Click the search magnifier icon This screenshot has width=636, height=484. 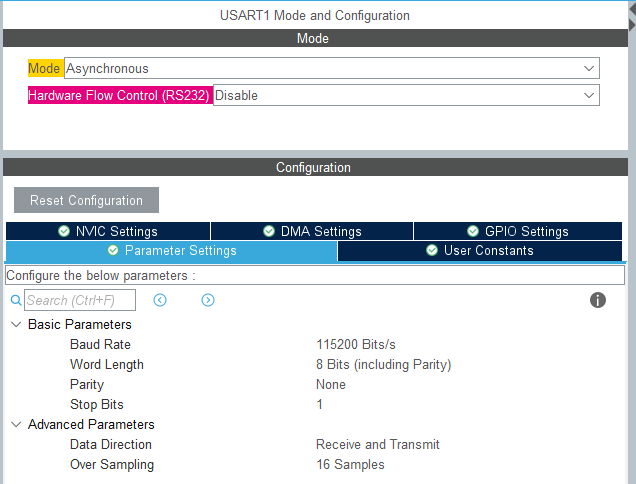(x=16, y=300)
